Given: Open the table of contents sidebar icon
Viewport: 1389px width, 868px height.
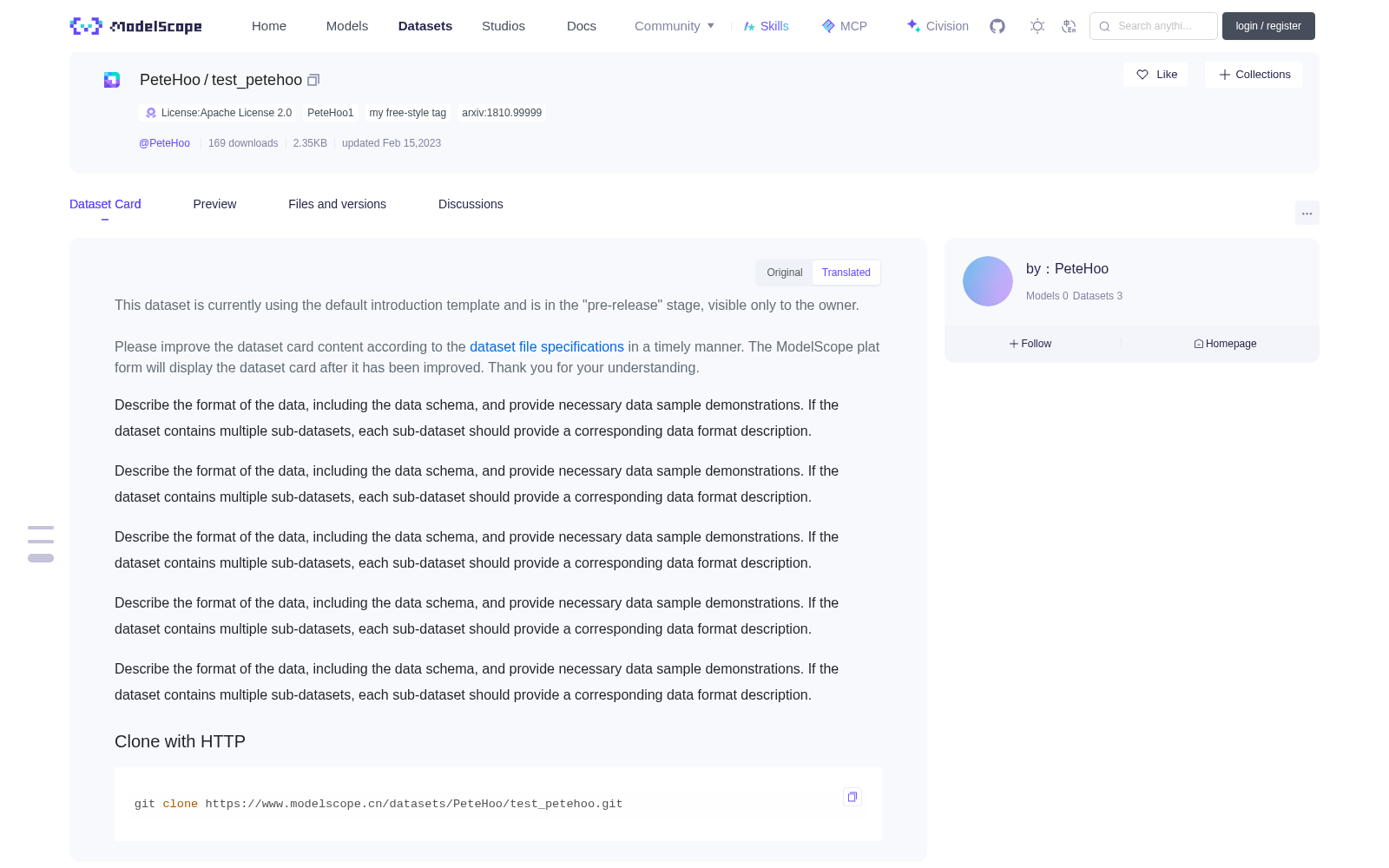Looking at the screenshot, I should 41,543.
